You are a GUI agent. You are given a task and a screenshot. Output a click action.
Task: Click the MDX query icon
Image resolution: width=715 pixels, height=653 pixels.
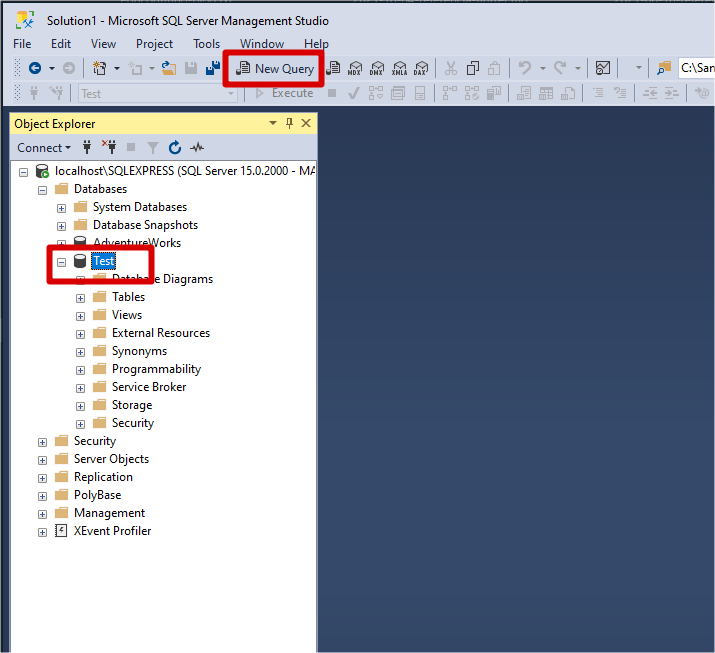[354, 68]
